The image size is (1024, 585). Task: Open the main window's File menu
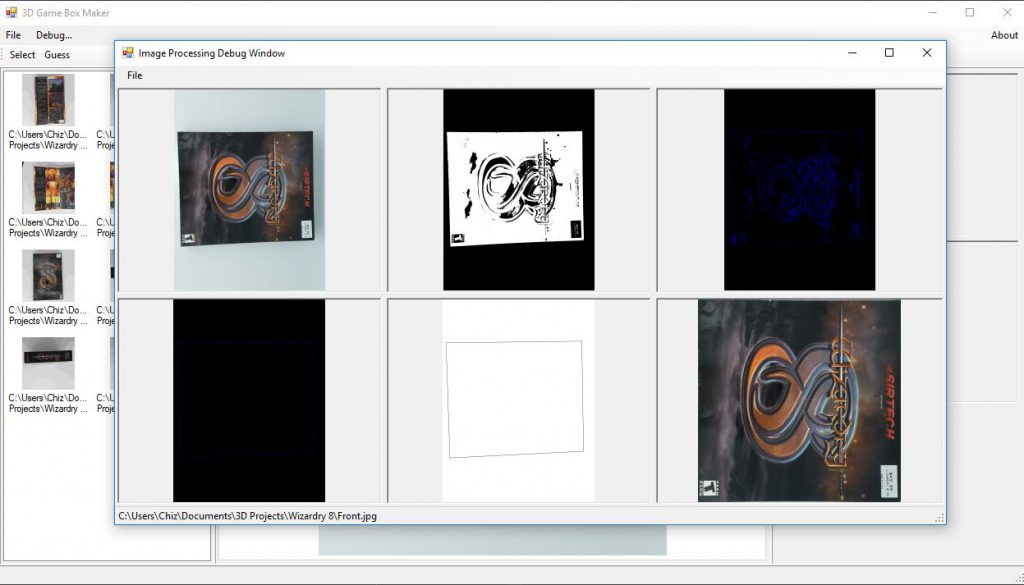[13, 35]
